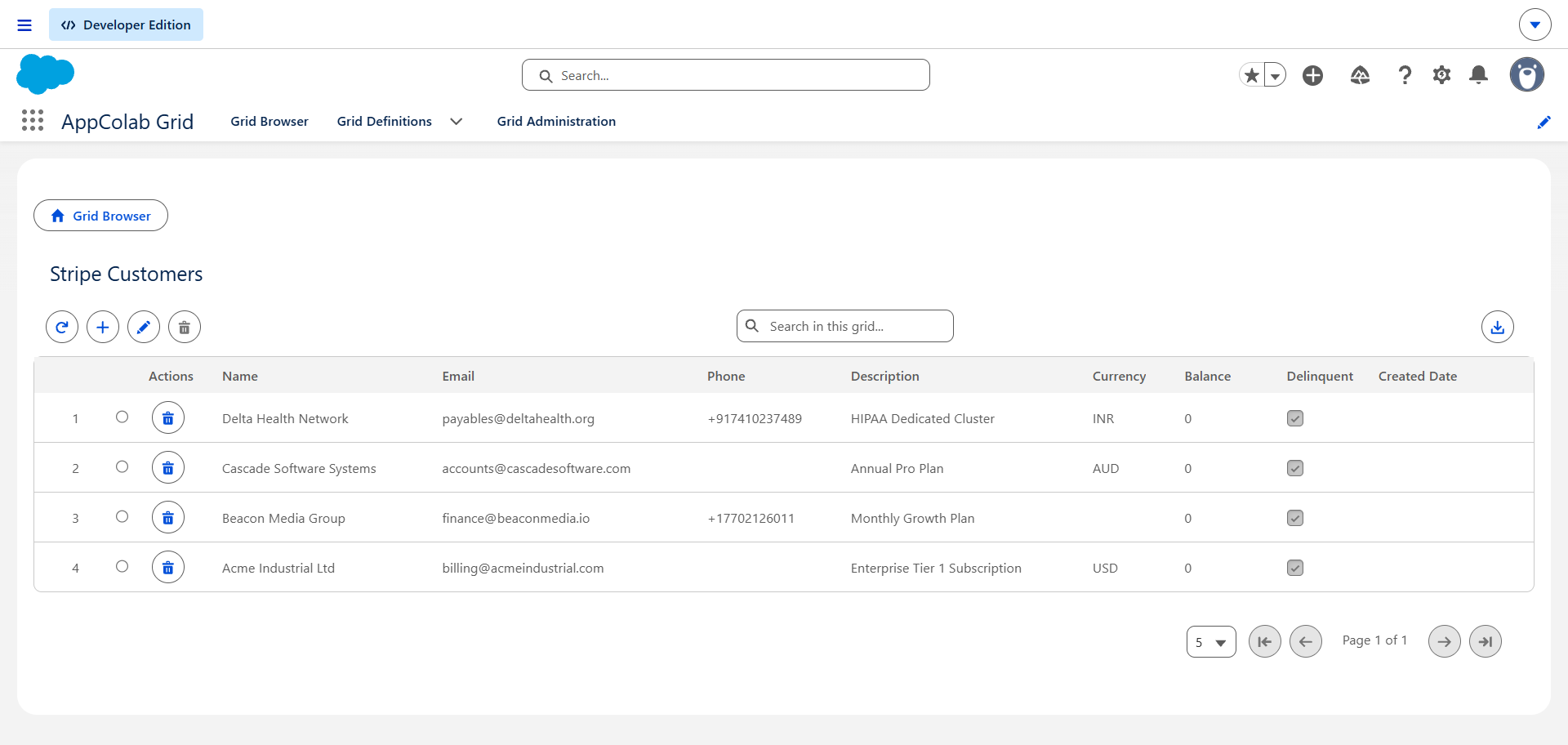This screenshot has height=745, width=1568.
Task: Click the edit navigation pencil icon
Action: [x=1543, y=122]
